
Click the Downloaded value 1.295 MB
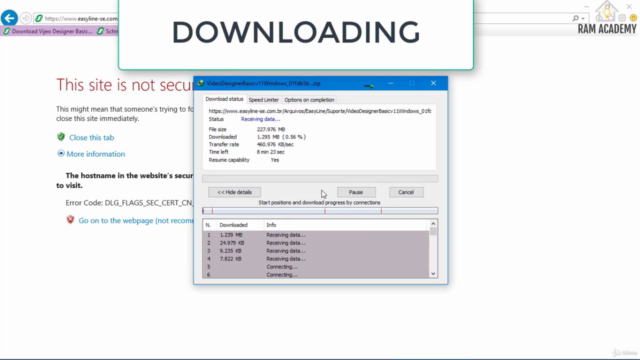coord(281,137)
